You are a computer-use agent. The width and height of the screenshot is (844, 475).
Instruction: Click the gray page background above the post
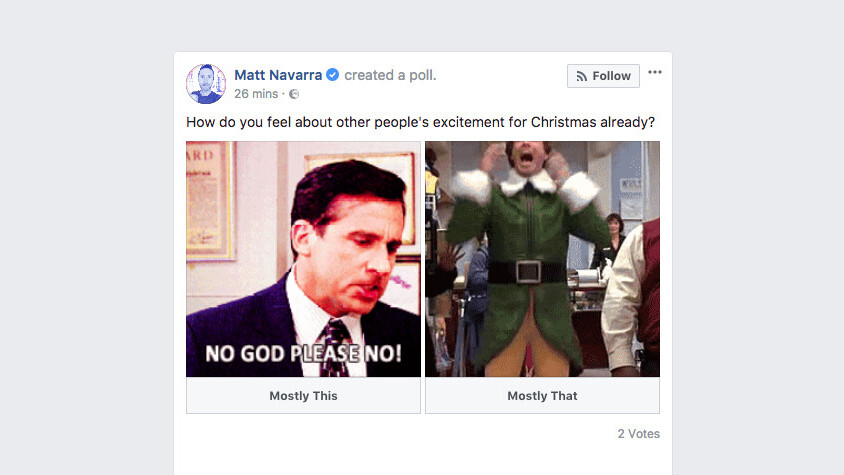tap(420, 25)
